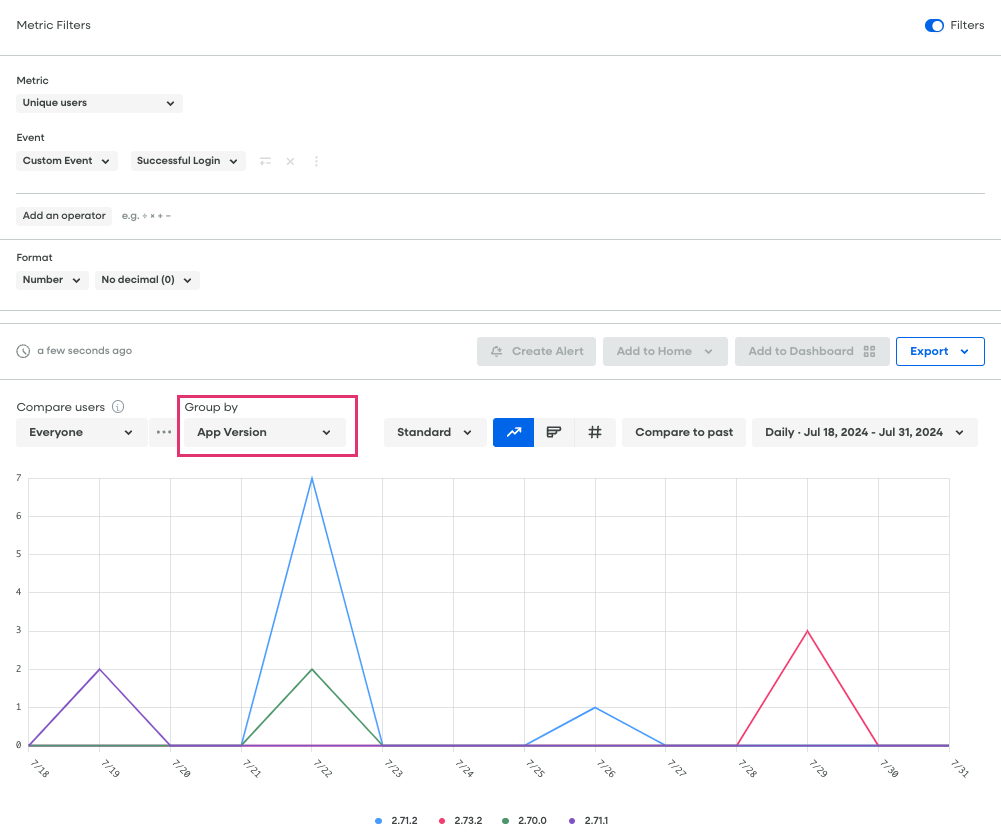Click the ellipsis next to Everyone
Image resolution: width=1001 pixels, height=836 pixels.
163,433
